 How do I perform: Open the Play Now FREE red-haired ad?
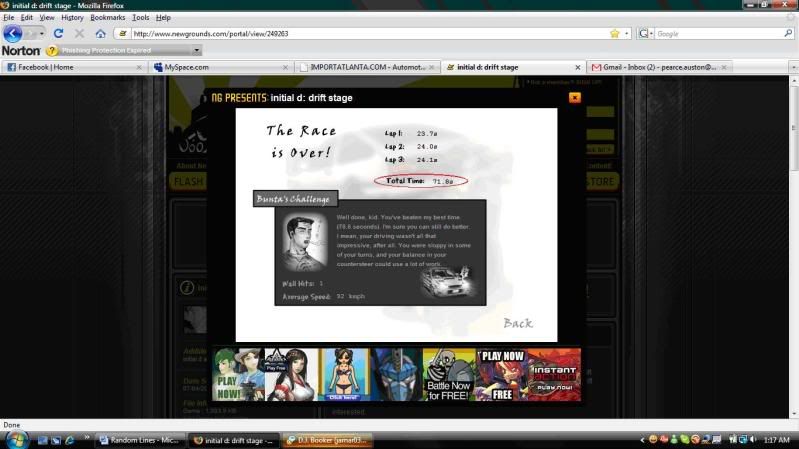(x=502, y=375)
